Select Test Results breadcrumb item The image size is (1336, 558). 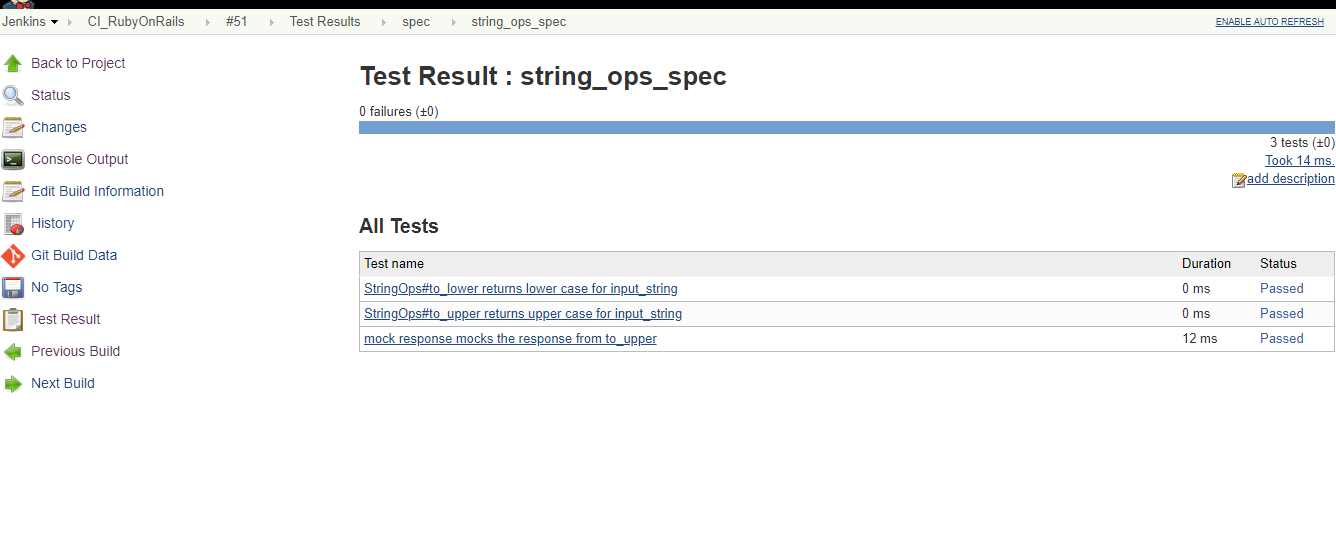pos(325,22)
